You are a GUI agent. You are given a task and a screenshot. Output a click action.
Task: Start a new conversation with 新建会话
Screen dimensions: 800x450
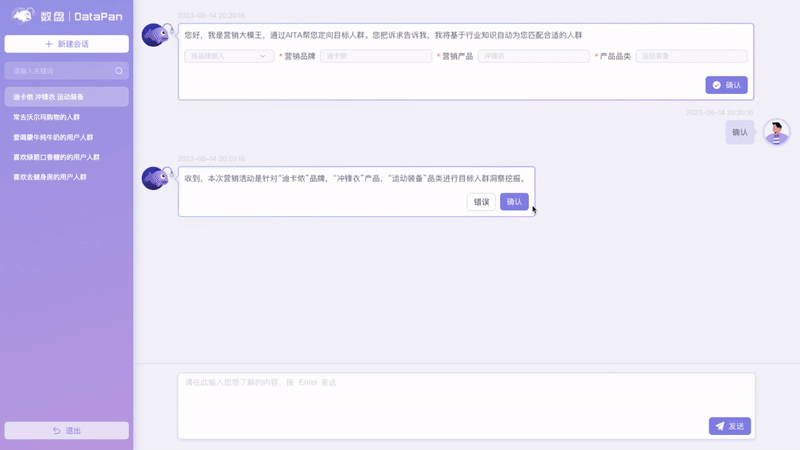[x=67, y=44]
